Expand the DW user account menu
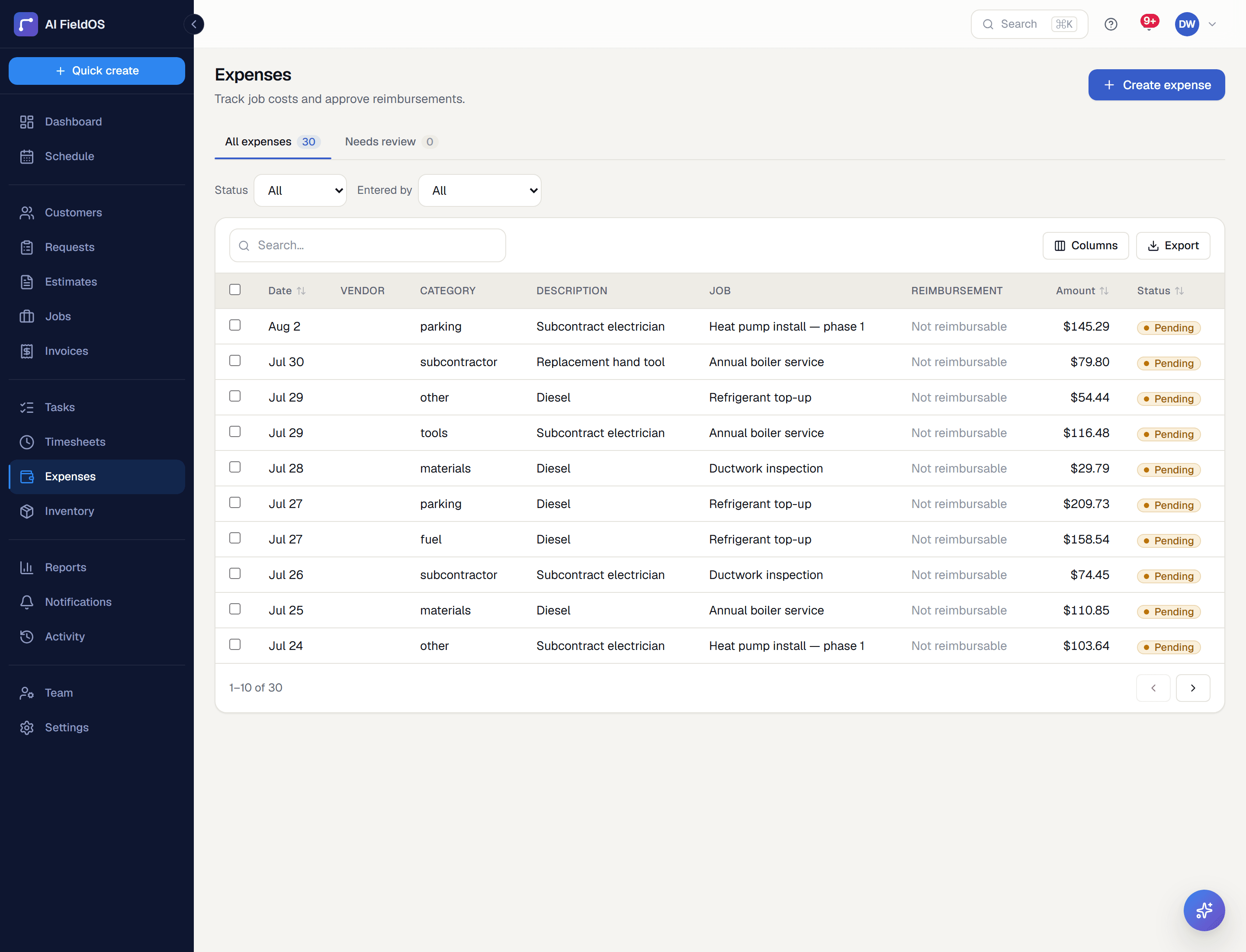The height and width of the screenshot is (952, 1246). coord(1195,24)
